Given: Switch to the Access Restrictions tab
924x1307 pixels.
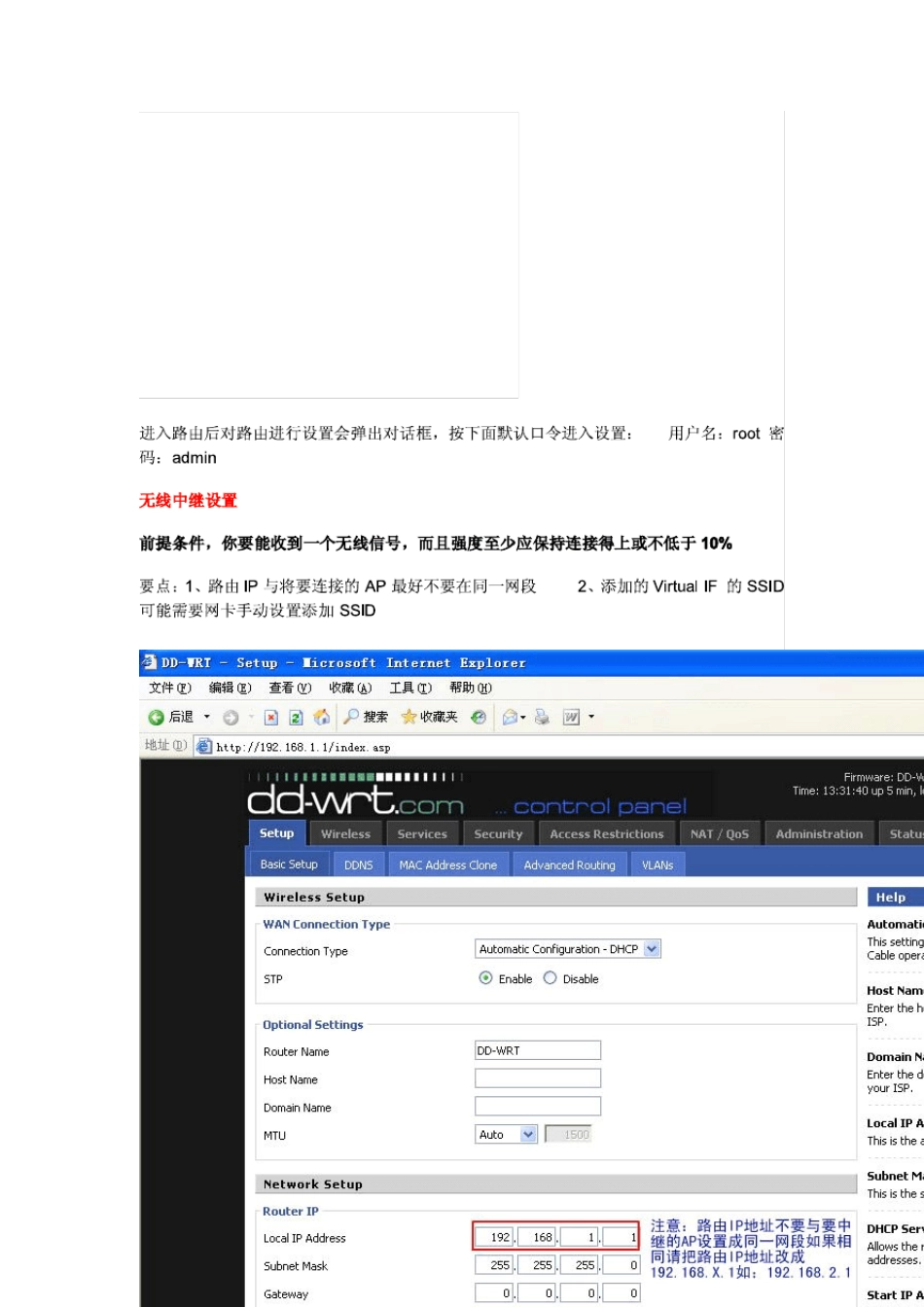Looking at the screenshot, I should coord(607,834).
